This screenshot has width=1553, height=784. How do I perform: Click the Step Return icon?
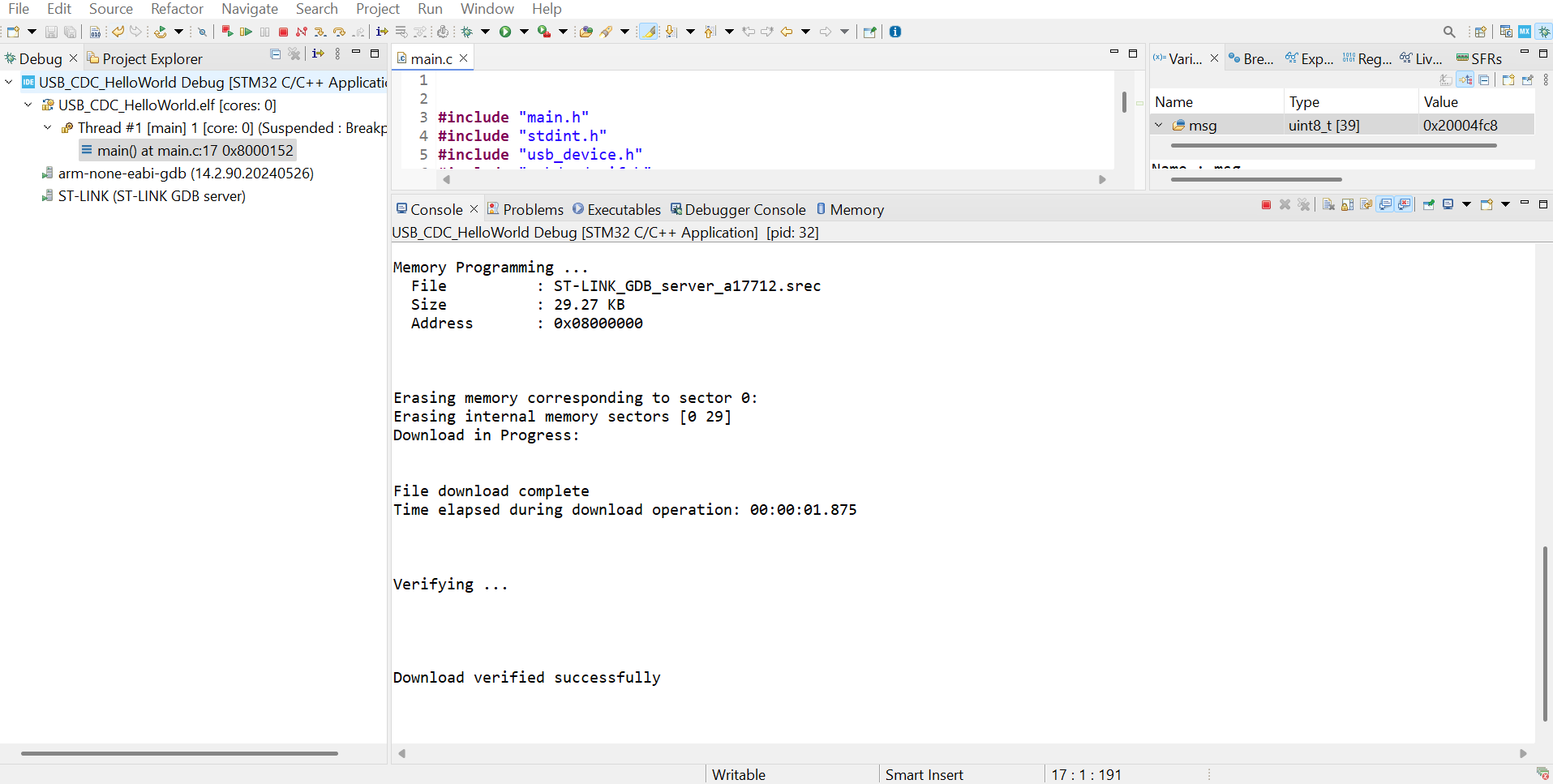pos(358,32)
